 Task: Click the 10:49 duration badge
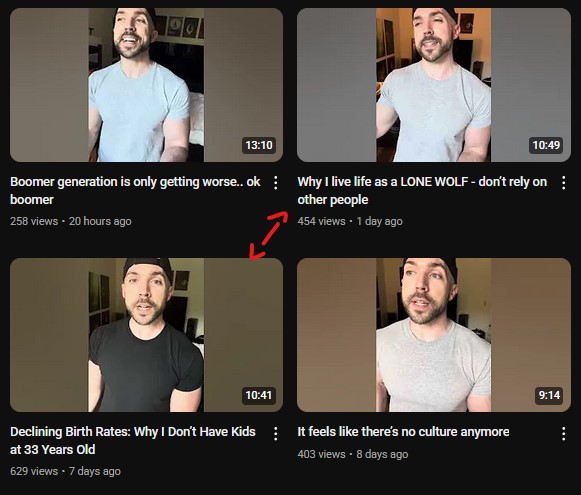click(546, 145)
